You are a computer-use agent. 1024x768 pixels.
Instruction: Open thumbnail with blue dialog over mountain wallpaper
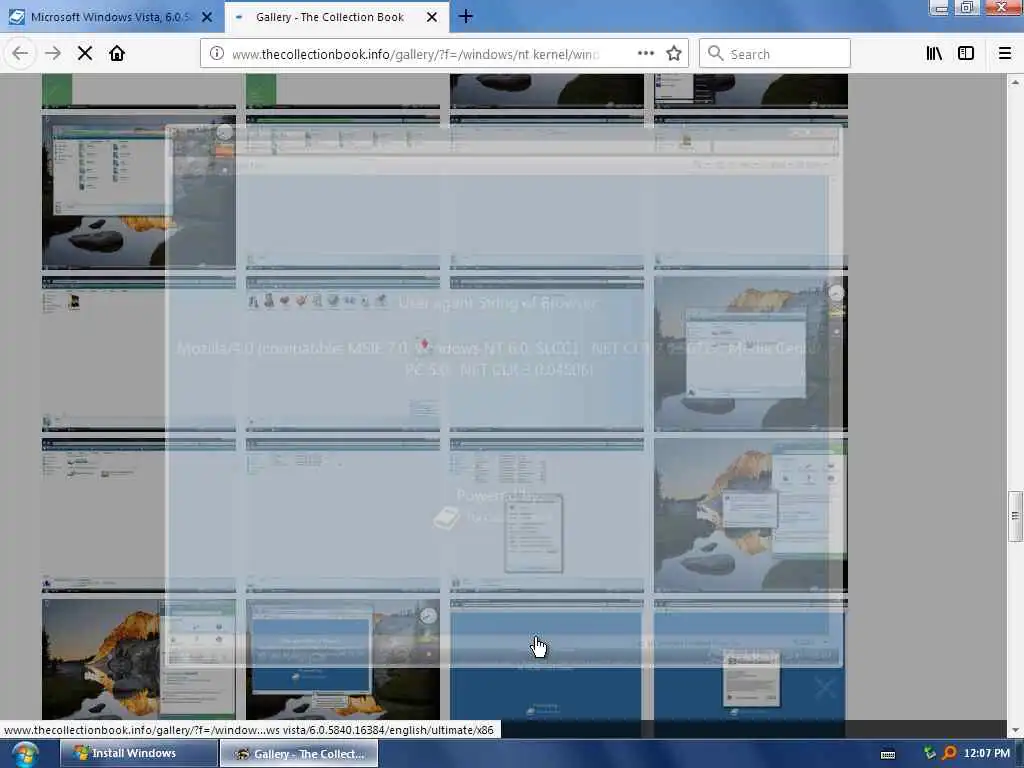(x=343, y=660)
